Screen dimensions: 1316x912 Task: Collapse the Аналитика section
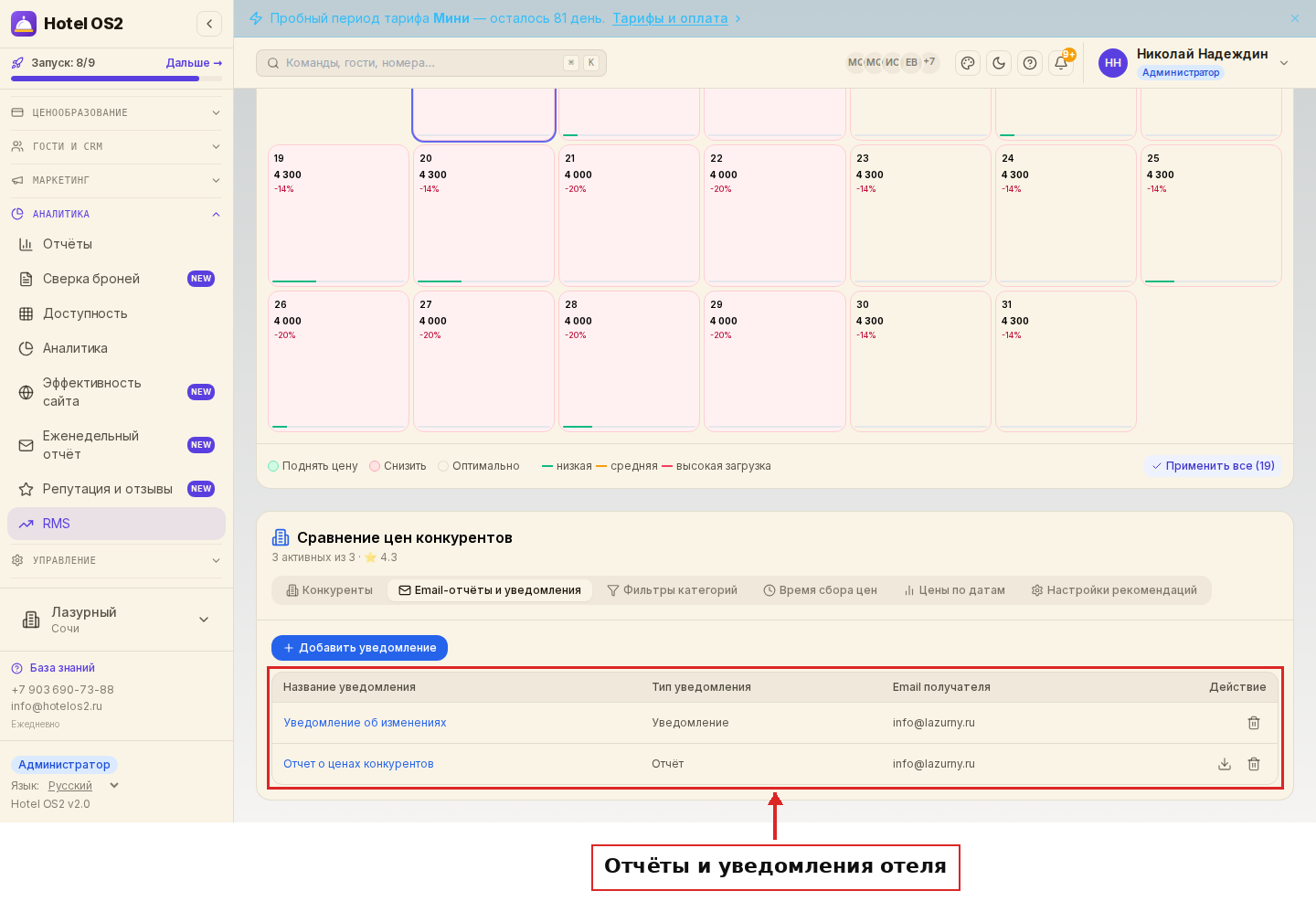(117, 214)
